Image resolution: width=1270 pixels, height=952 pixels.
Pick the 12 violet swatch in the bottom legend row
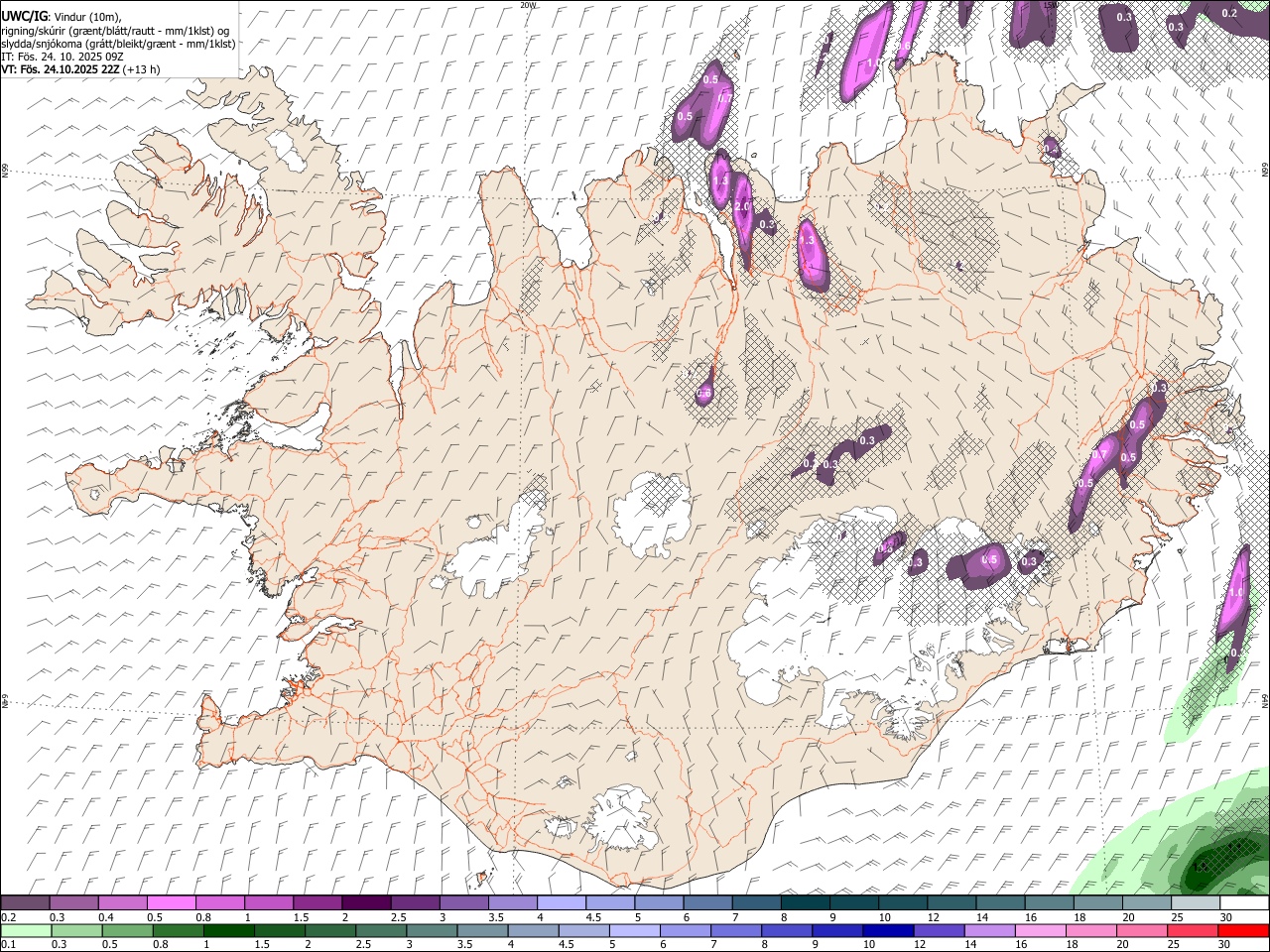tap(940, 930)
